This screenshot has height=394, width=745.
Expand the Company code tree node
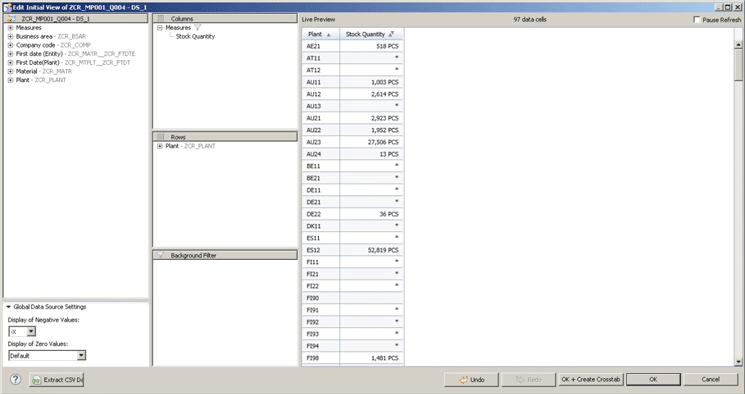point(10,45)
